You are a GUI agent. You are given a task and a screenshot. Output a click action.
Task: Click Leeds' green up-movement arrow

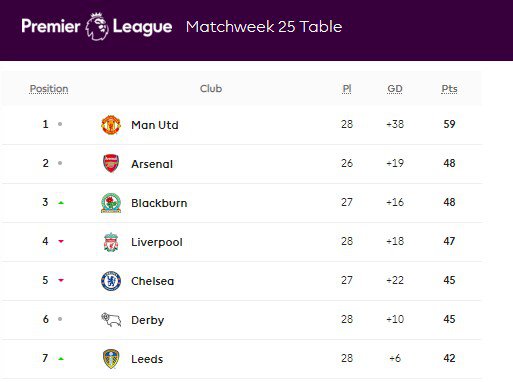(61, 359)
